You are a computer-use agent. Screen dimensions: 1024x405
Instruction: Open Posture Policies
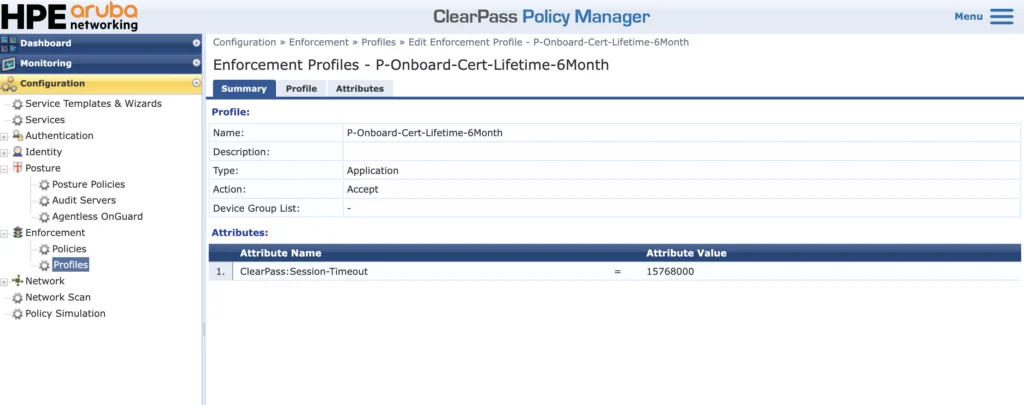click(x=89, y=184)
